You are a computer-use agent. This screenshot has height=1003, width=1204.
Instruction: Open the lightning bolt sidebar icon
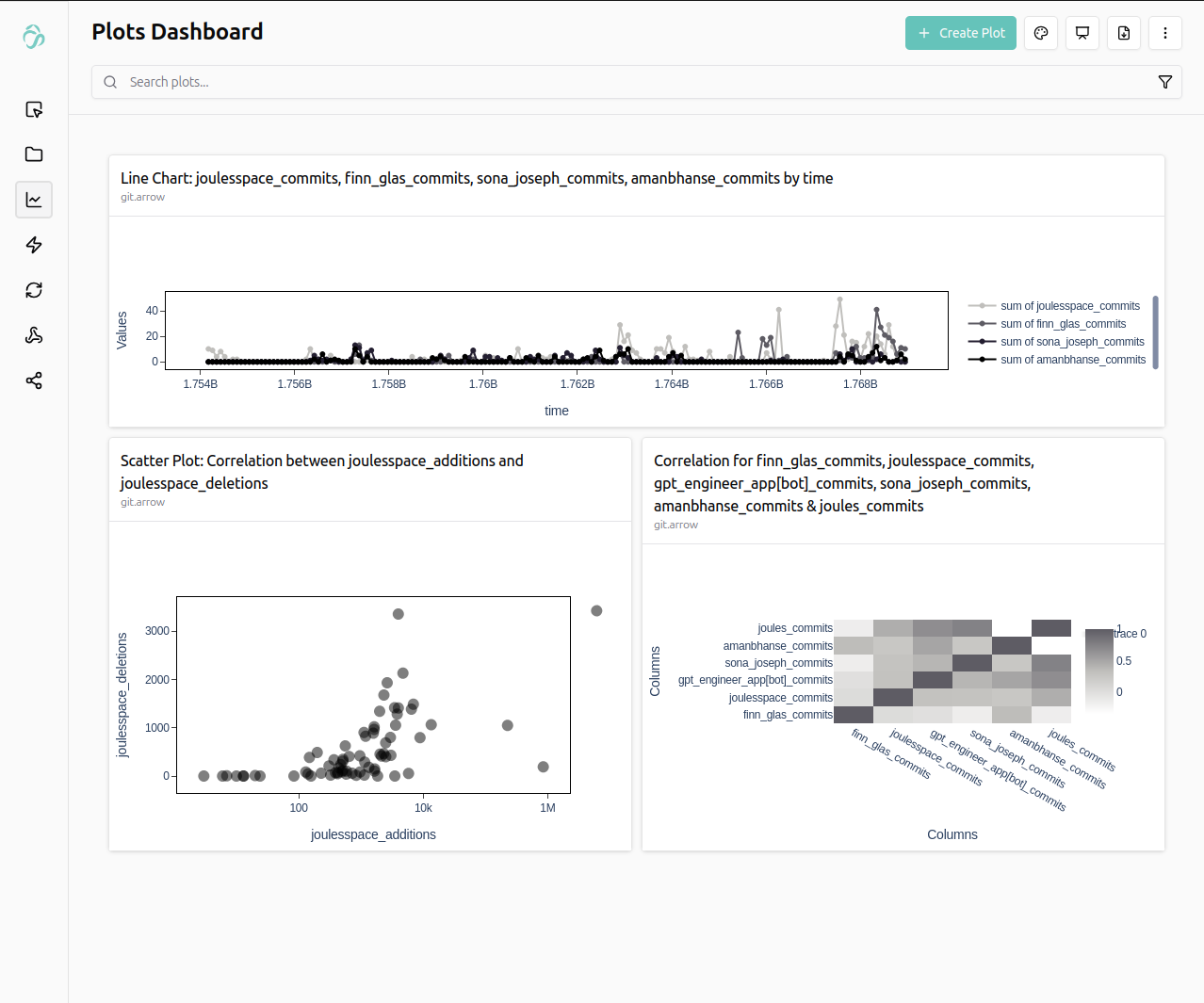click(34, 245)
